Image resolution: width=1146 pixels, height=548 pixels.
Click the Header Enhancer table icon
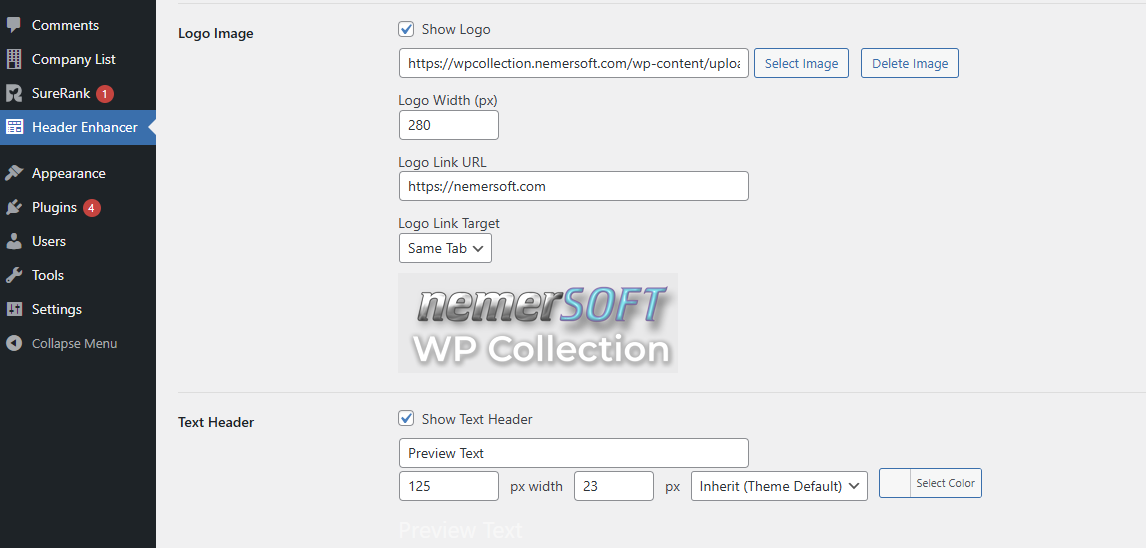(x=14, y=127)
